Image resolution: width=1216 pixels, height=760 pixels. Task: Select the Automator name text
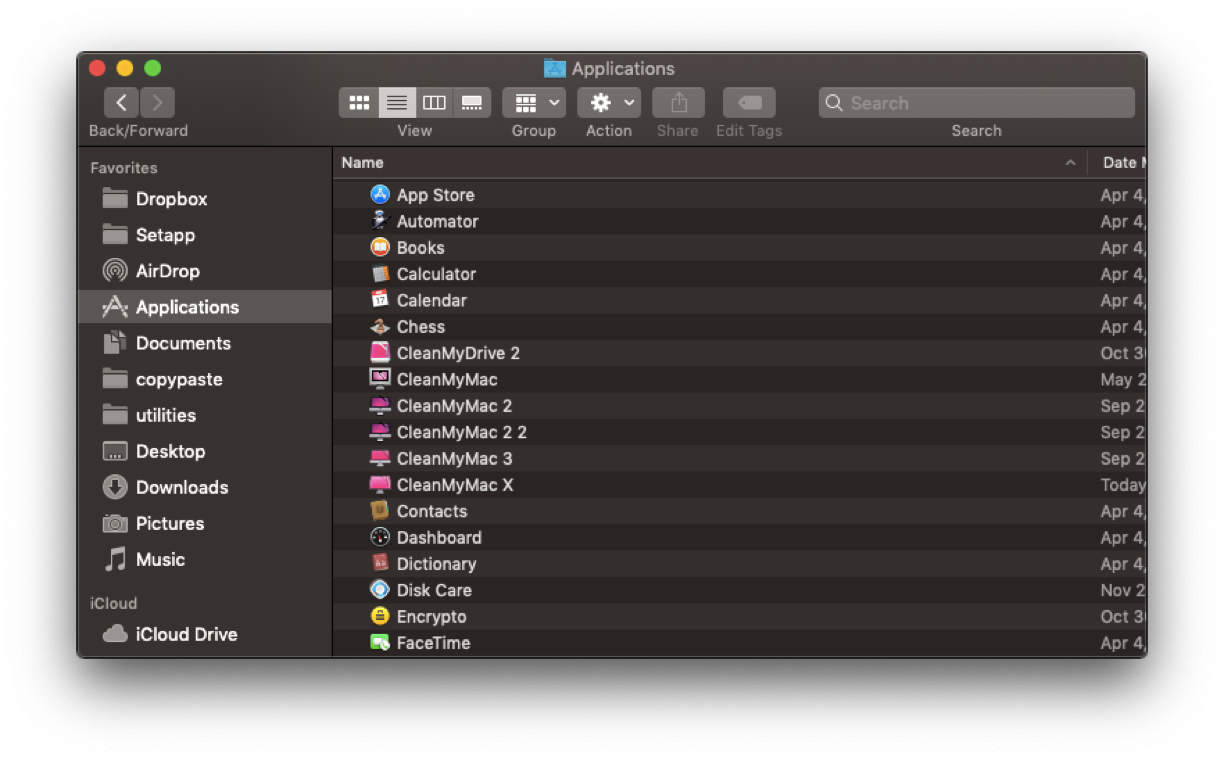[438, 221]
